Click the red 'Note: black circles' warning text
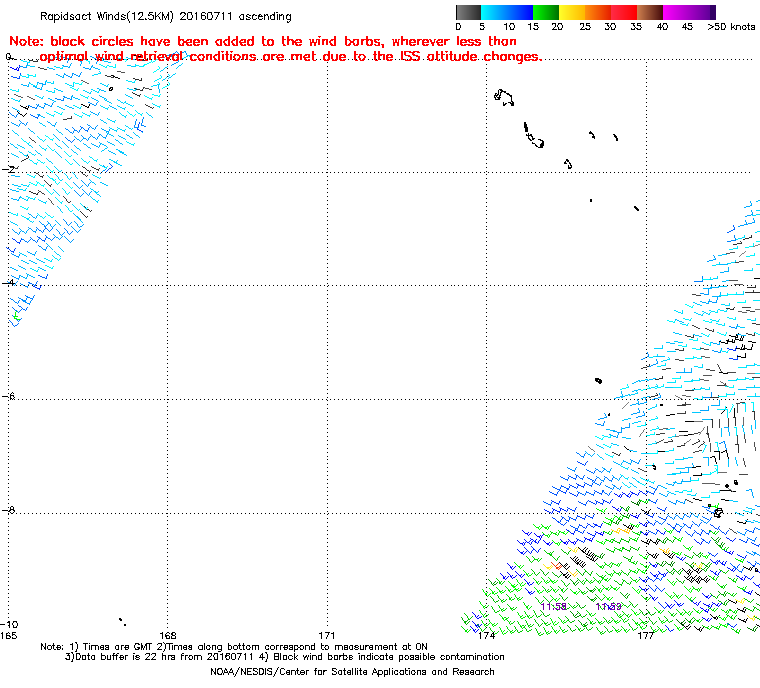The image size is (760, 688). tap(275, 49)
